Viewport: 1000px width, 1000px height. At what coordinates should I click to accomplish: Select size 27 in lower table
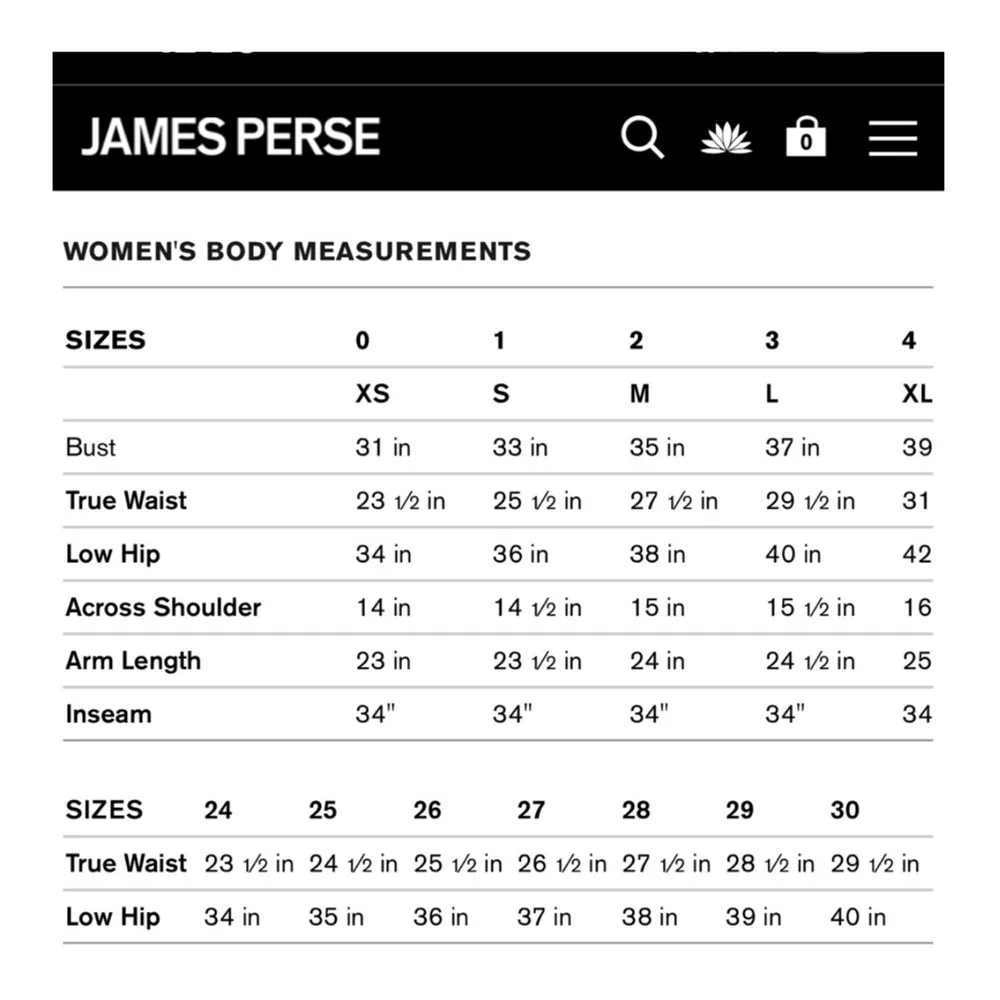click(x=531, y=810)
